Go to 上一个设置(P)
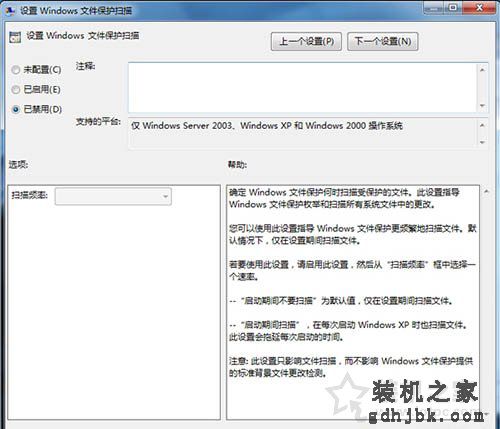The image size is (500, 429). click(306, 41)
